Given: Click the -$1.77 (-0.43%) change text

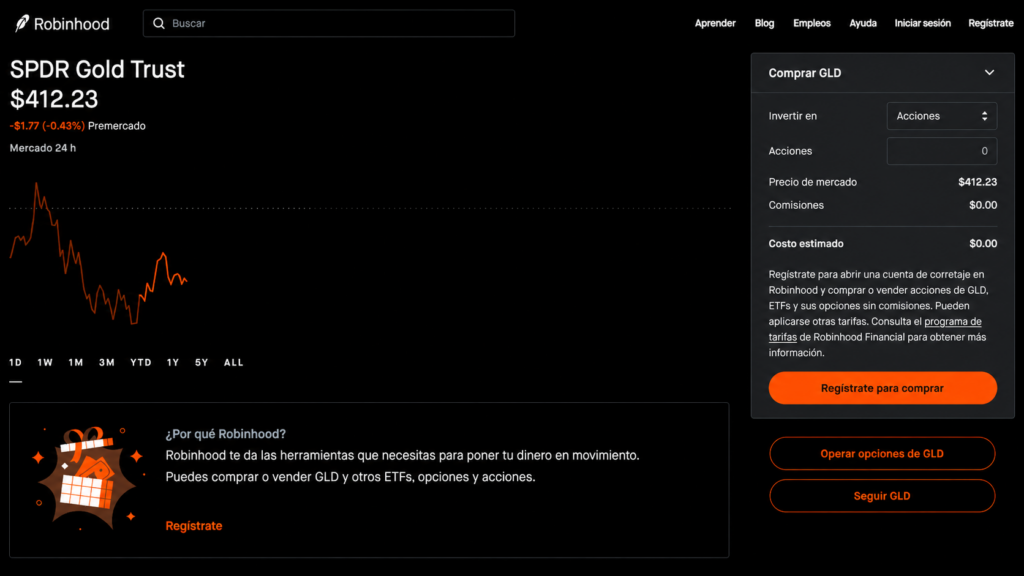Looking at the screenshot, I should [x=47, y=126].
